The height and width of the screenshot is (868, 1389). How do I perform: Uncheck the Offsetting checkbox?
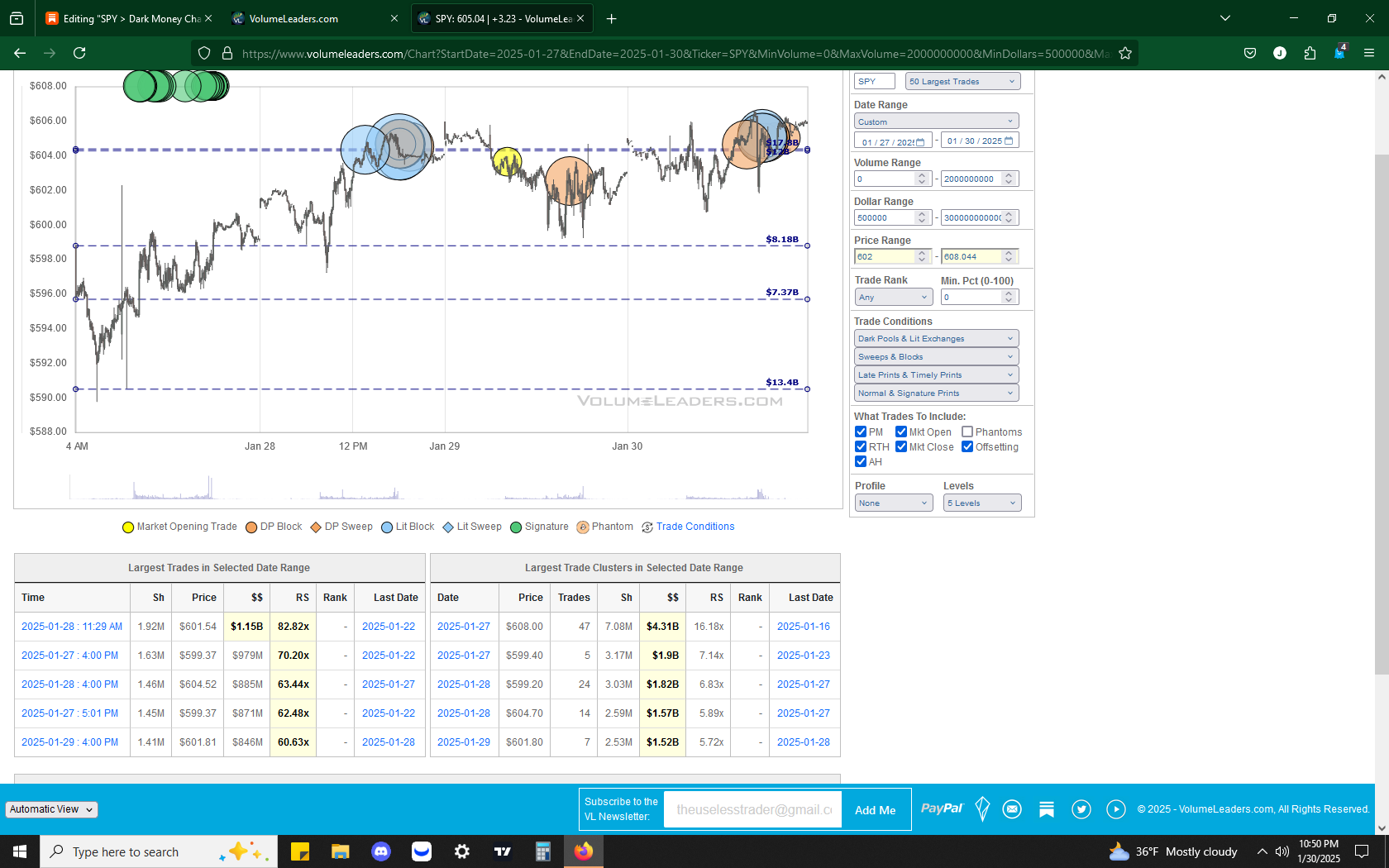967,446
